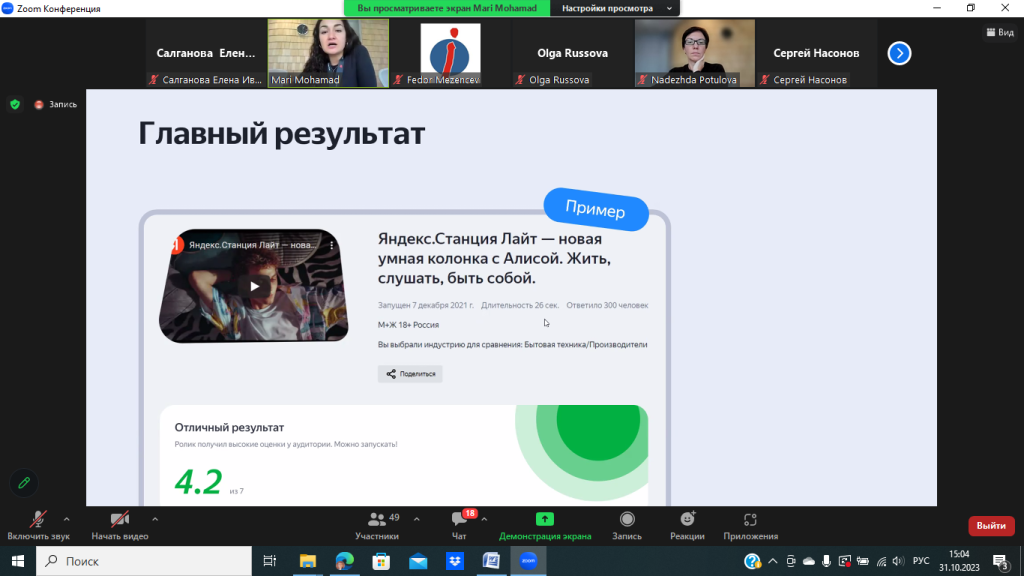Expand participants options arrow next to Участники
This screenshot has width=1024, height=576.
coord(417,520)
